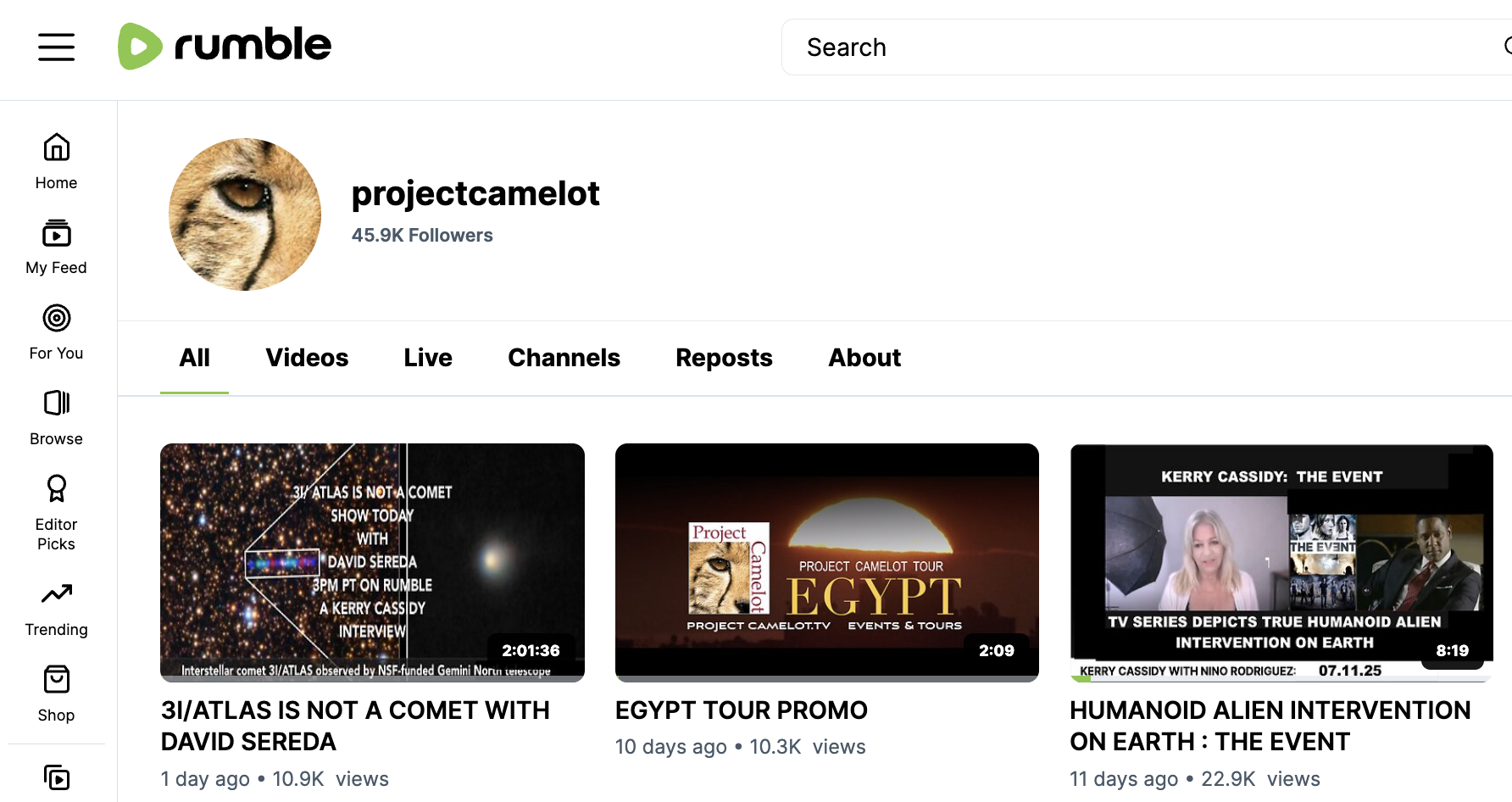This screenshot has width=1512, height=802.
Task: Open the Humanoid Alien Intervention title link
Action: pyautogui.click(x=1269, y=726)
